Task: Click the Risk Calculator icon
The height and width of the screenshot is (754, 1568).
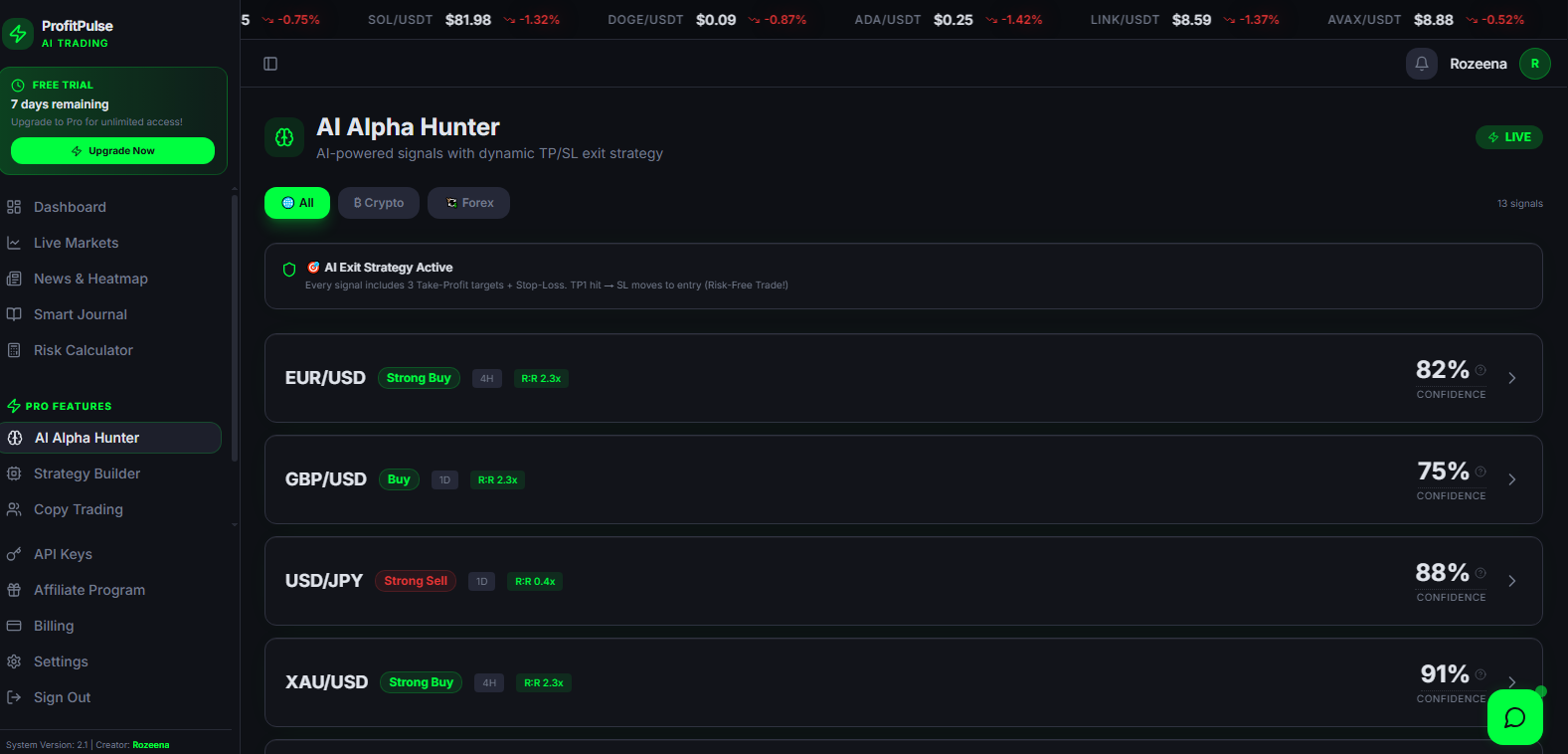Action: tap(14, 350)
